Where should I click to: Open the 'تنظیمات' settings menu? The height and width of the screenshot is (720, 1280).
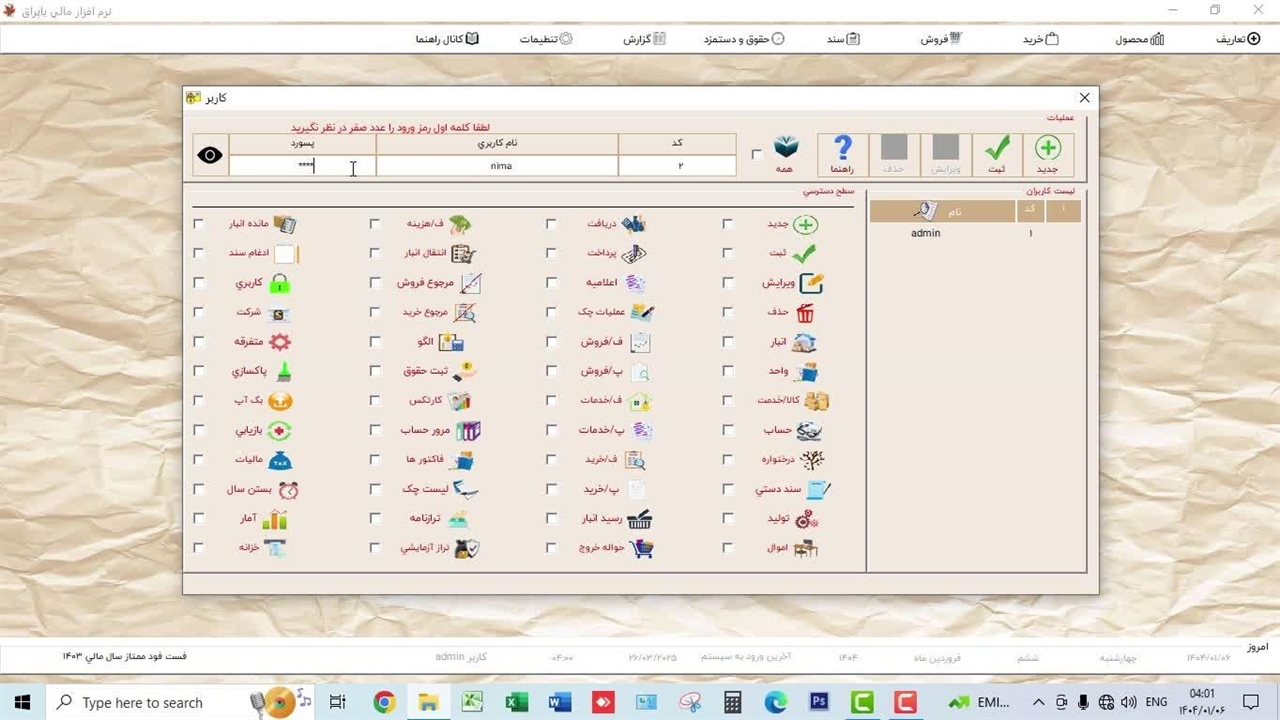coord(546,39)
